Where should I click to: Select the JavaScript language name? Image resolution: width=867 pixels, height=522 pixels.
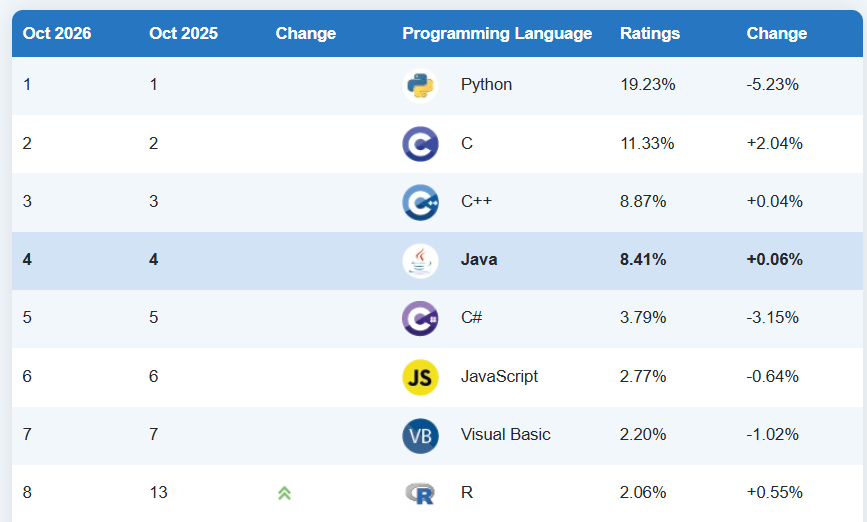tap(499, 376)
